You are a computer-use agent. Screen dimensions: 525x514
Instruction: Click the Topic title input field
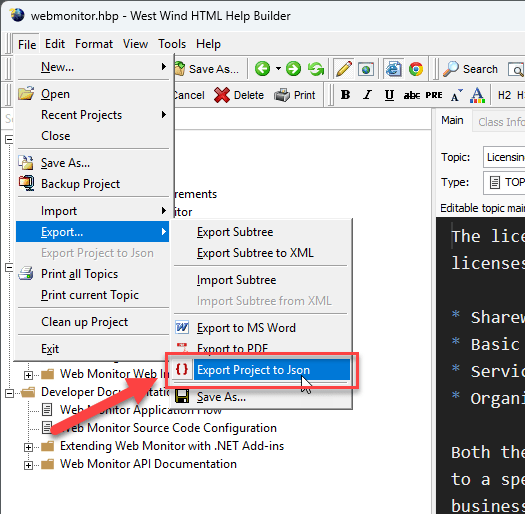click(504, 157)
